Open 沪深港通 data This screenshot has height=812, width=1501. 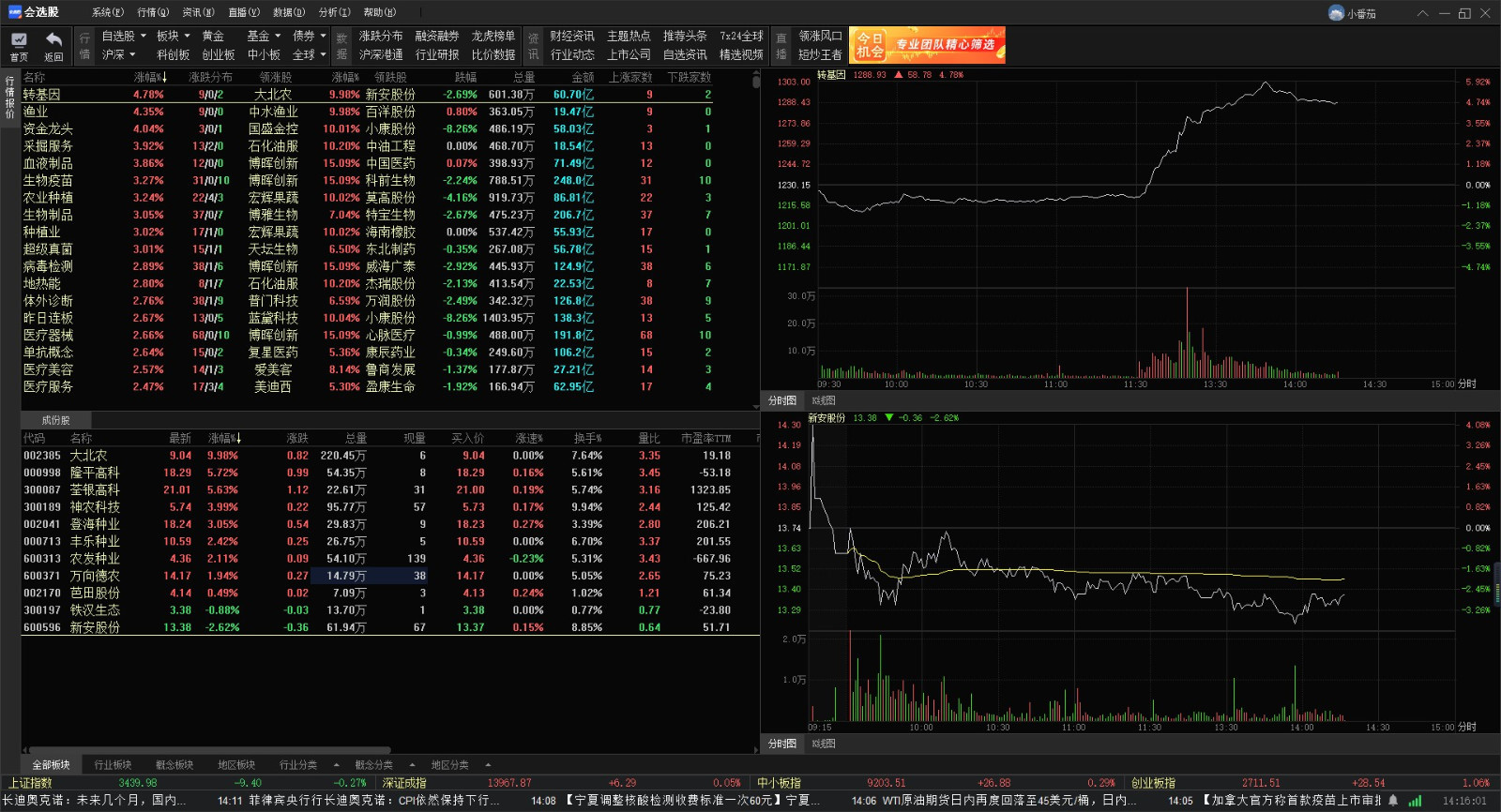(381, 54)
